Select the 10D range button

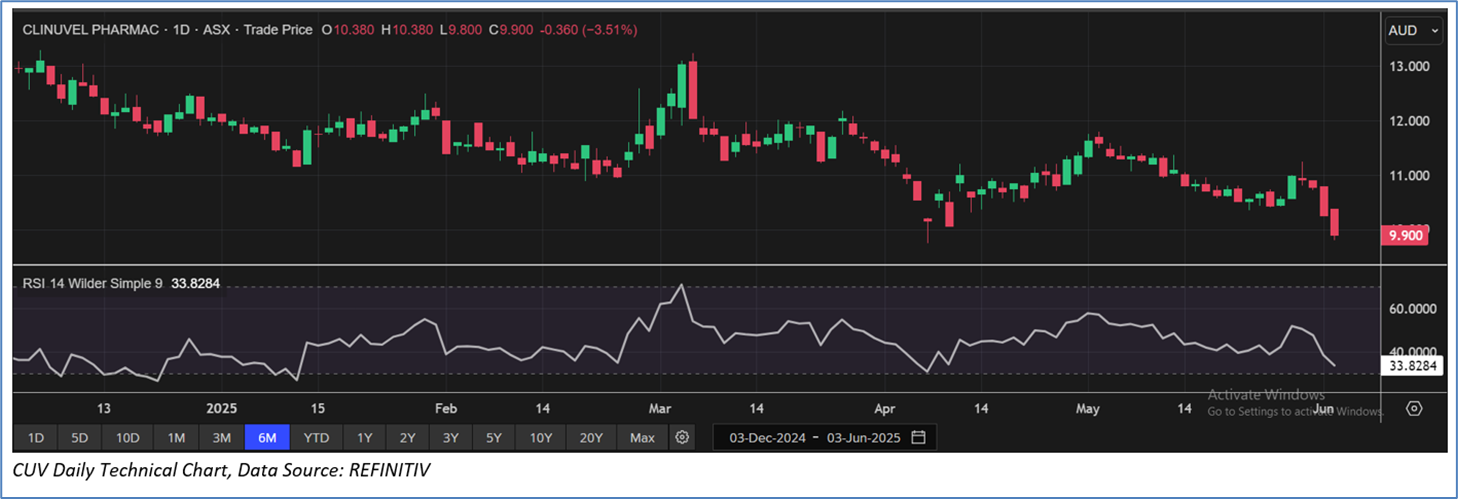coord(127,438)
